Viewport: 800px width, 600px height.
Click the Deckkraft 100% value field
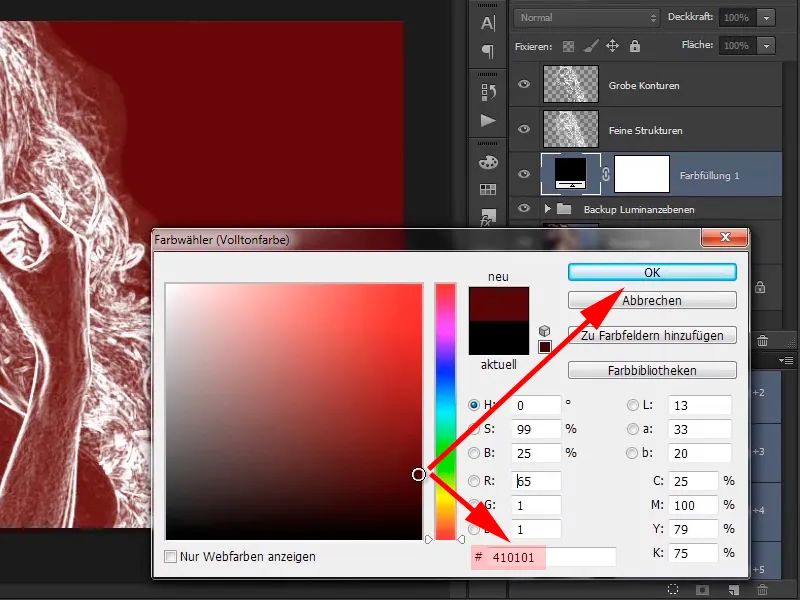[x=738, y=18]
